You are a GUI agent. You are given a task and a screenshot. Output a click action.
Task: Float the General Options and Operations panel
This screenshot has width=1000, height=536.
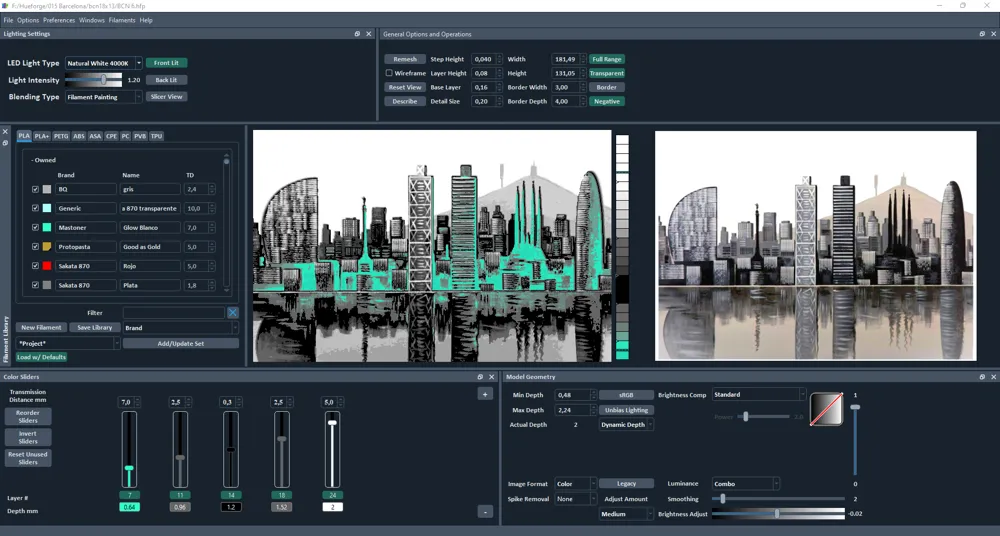coord(982,34)
